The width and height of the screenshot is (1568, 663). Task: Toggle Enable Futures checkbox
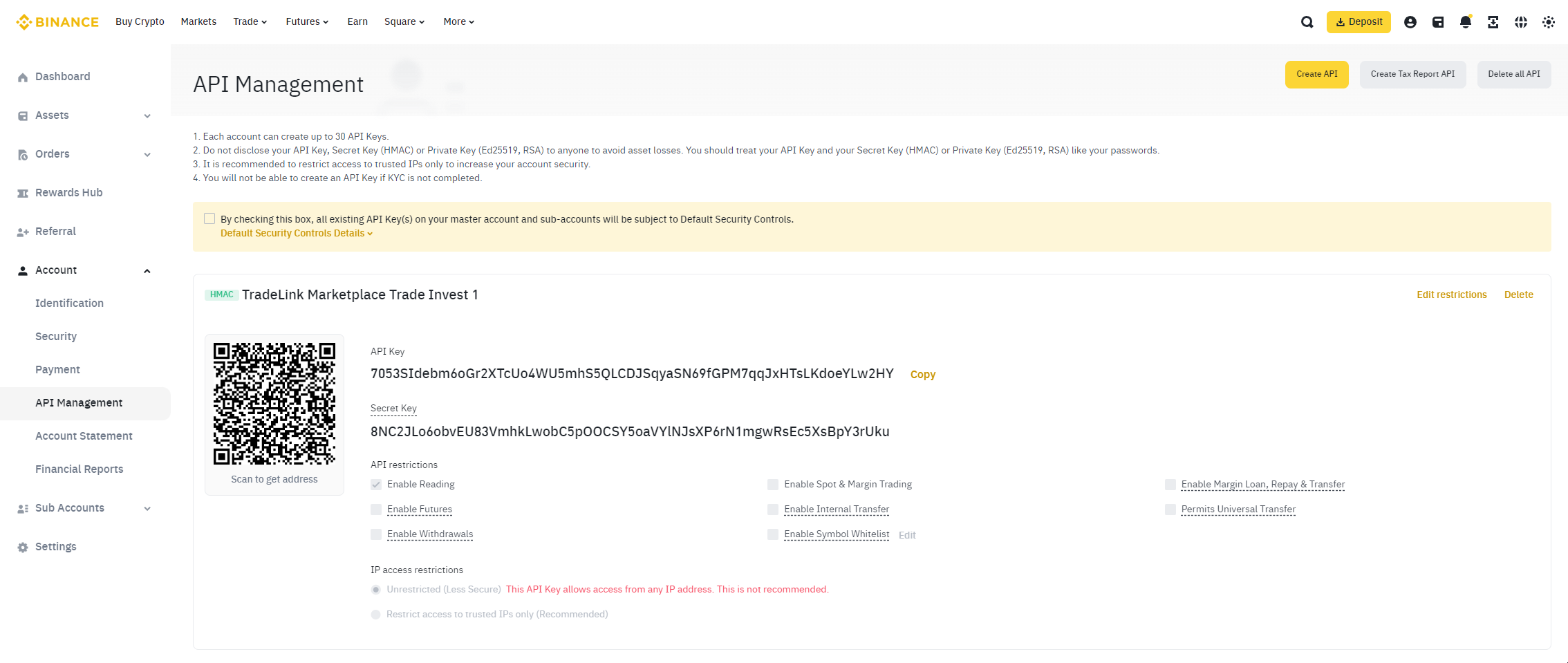[x=376, y=510]
